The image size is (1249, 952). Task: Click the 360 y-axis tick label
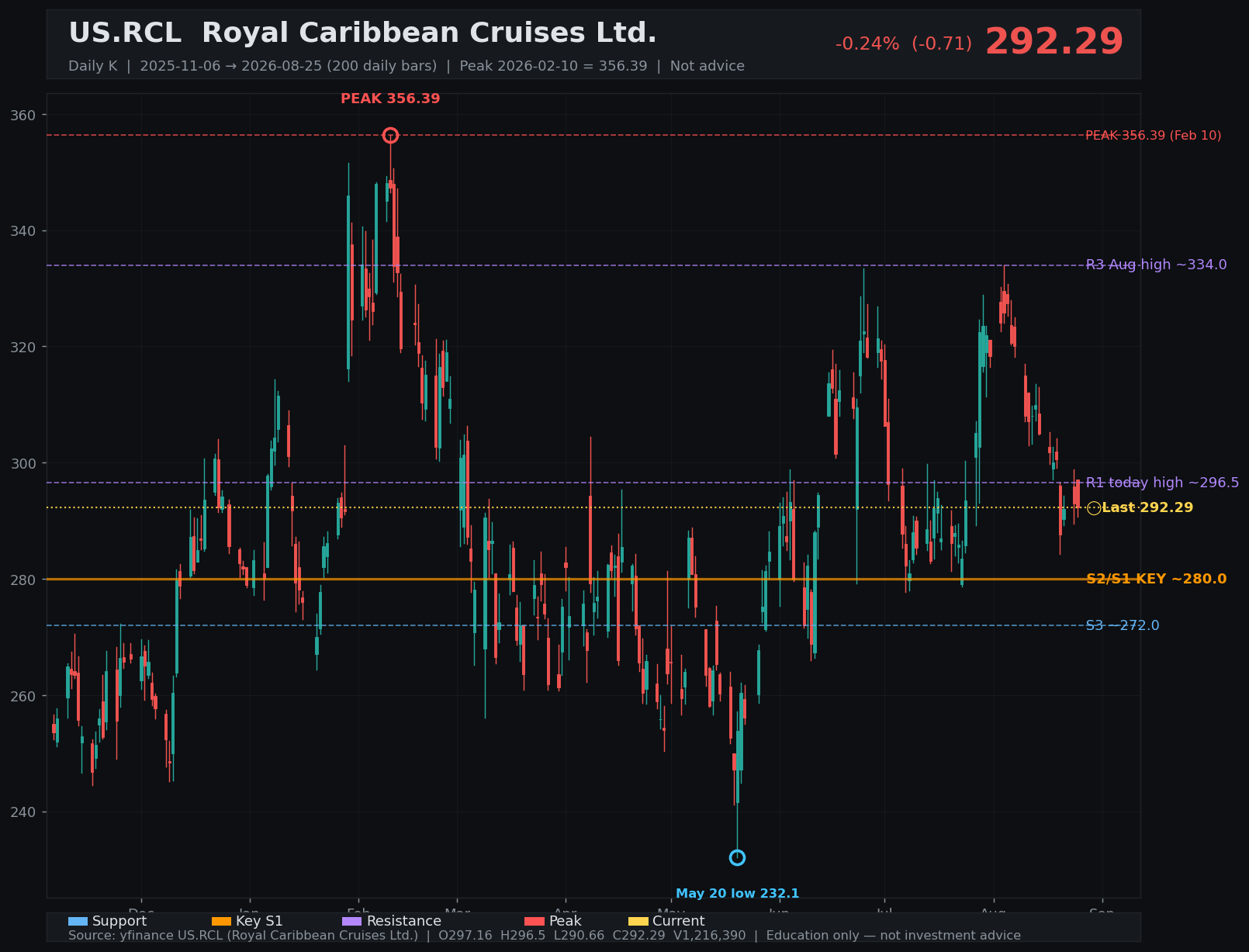[x=23, y=115]
